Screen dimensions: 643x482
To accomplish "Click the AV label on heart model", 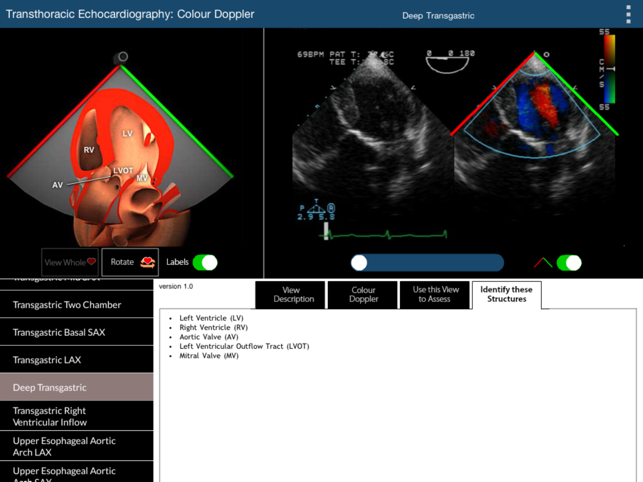I will 57,185.
